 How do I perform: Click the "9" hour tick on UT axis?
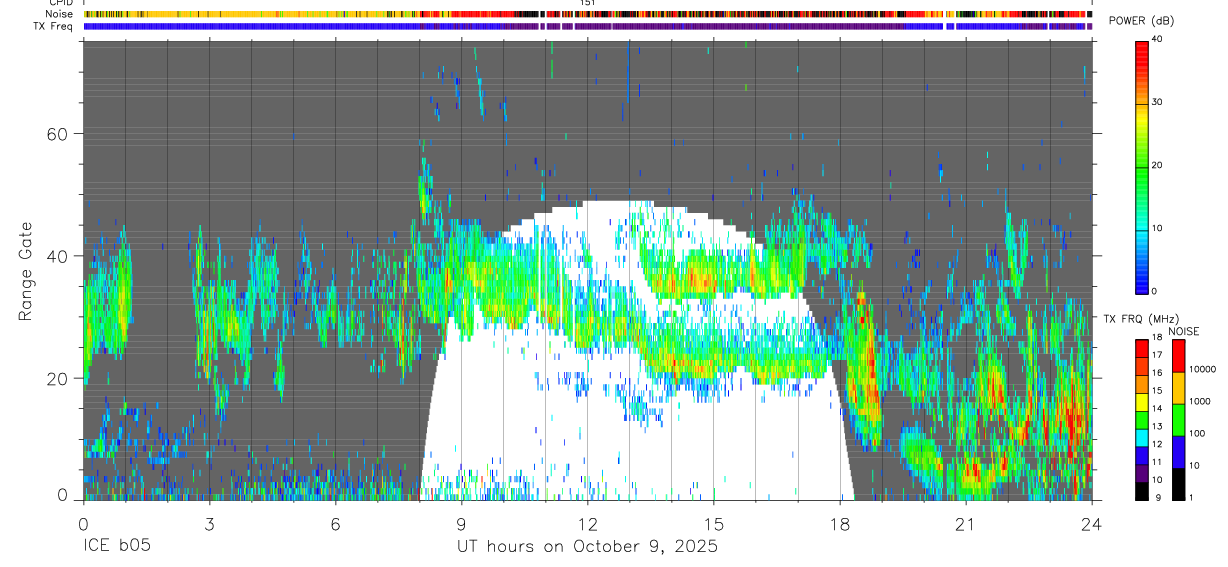pos(461,523)
